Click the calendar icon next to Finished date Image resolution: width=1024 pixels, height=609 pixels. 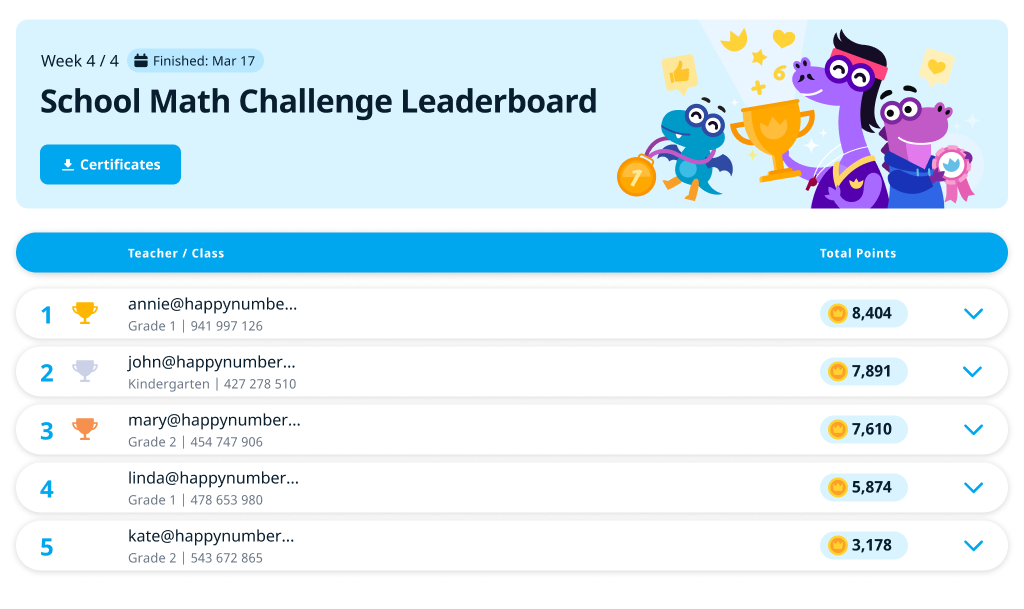coord(141,61)
